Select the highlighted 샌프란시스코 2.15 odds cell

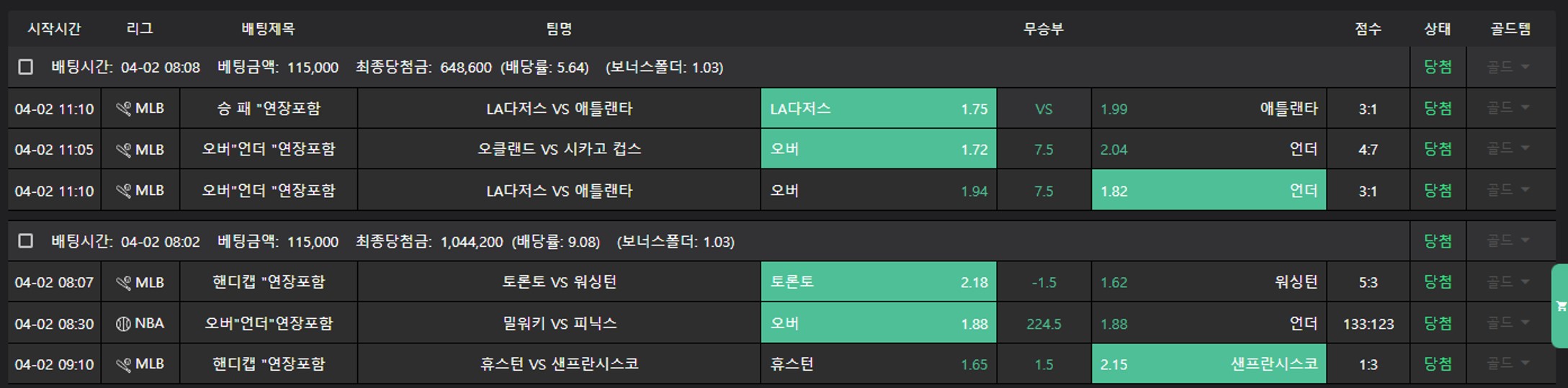click(x=1208, y=364)
